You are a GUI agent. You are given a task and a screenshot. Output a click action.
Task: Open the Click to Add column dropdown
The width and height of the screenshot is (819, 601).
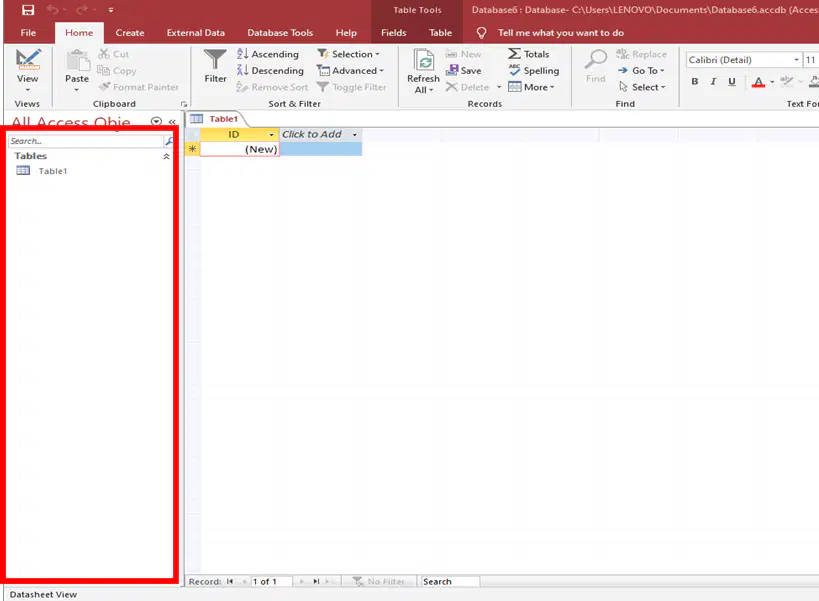355,135
